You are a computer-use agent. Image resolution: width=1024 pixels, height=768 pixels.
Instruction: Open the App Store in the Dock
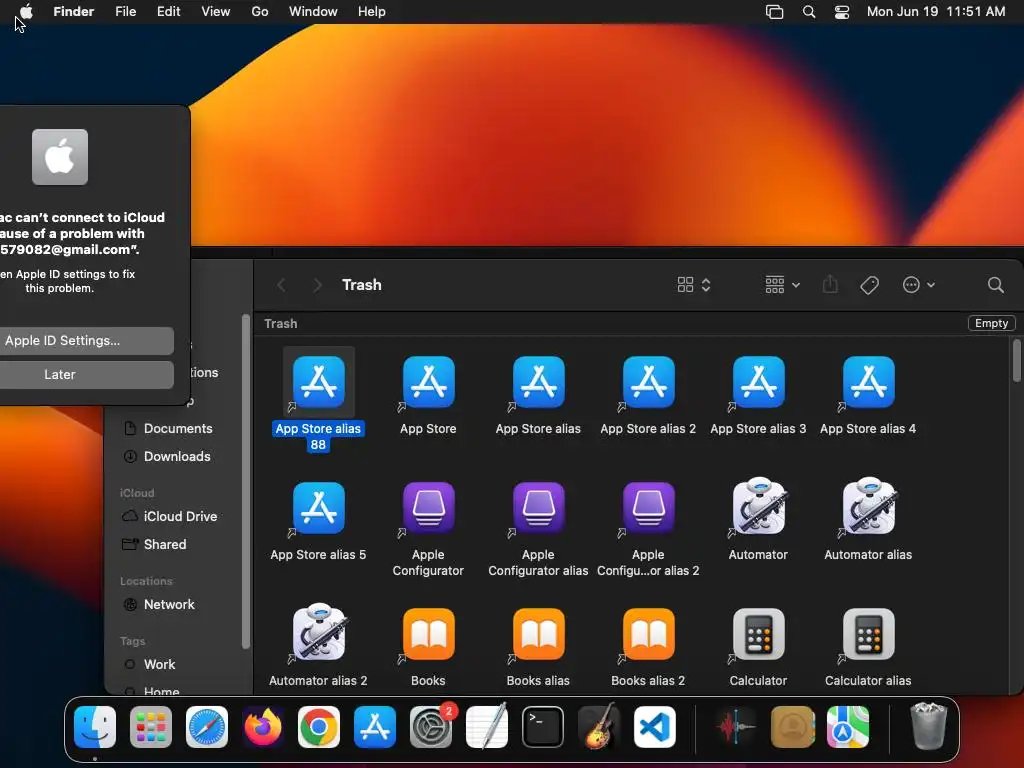[x=375, y=727]
